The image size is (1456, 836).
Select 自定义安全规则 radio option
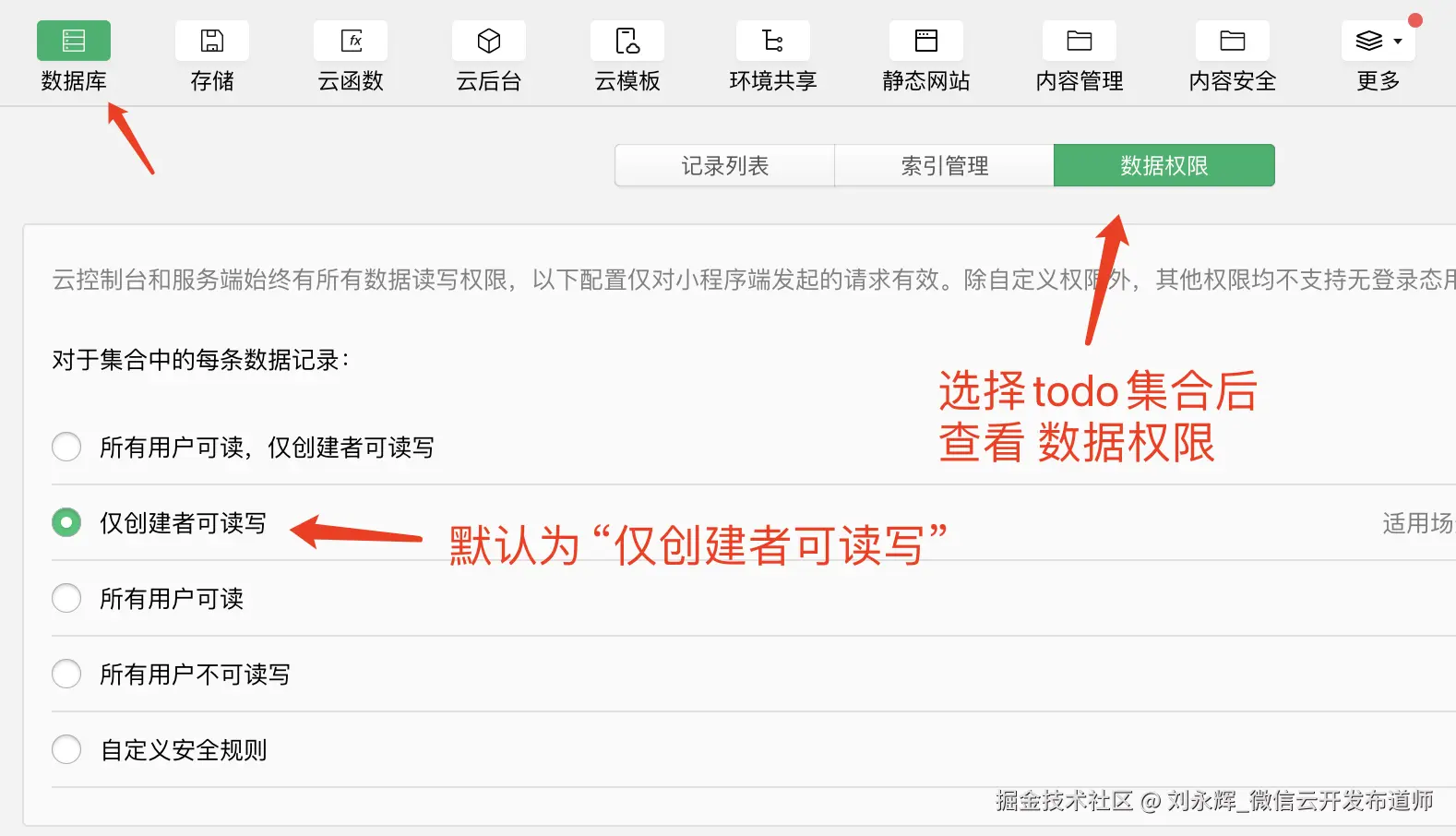point(66,749)
